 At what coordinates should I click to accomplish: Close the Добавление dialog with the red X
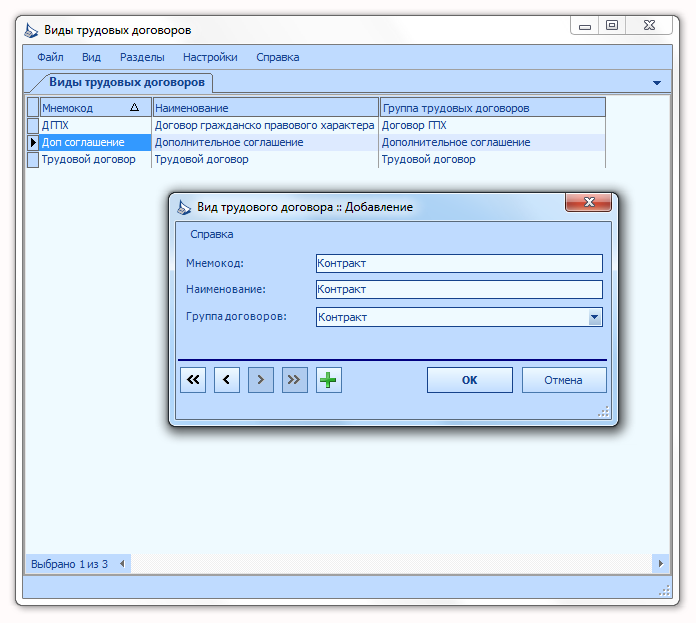pos(589,202)
